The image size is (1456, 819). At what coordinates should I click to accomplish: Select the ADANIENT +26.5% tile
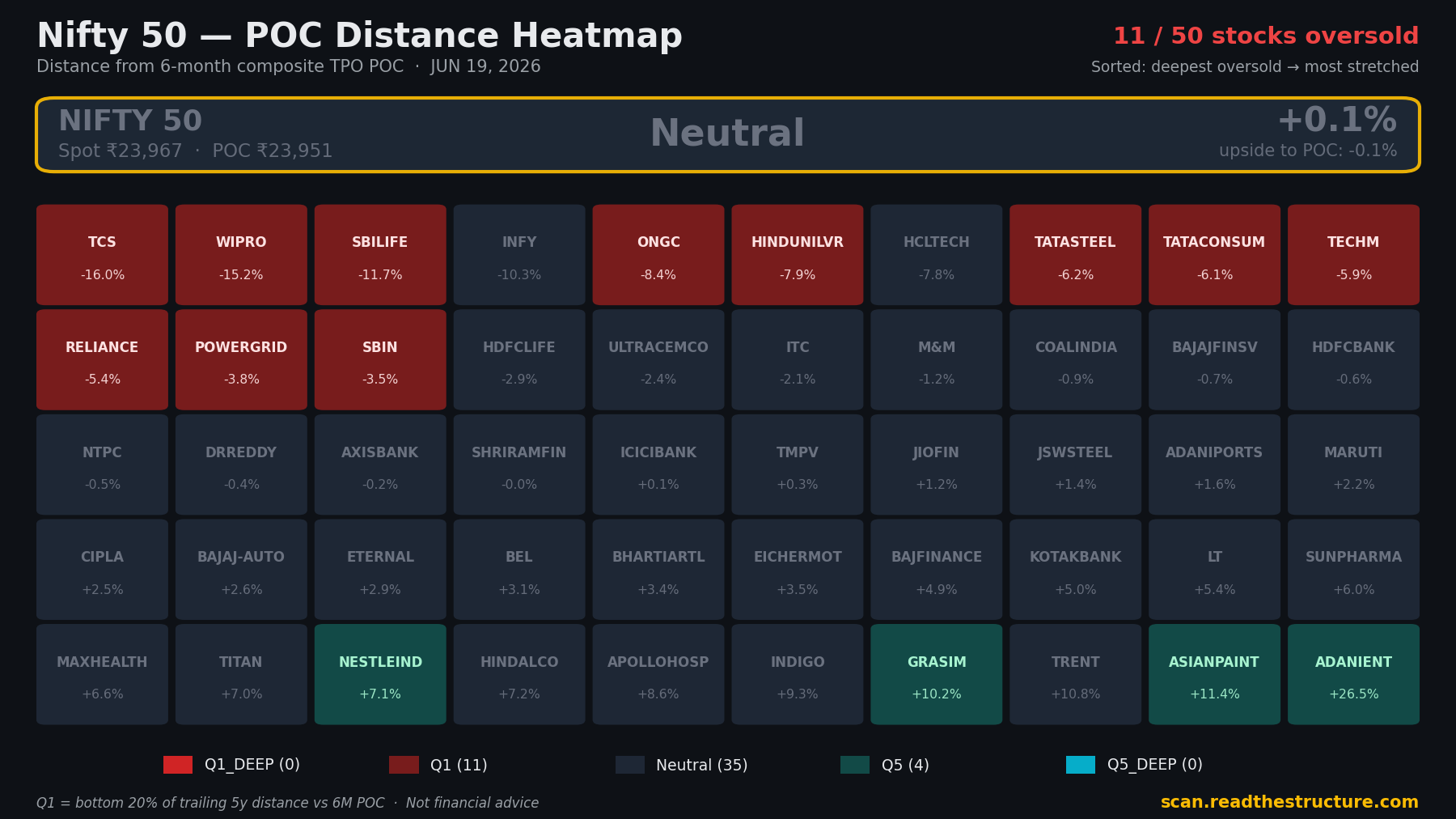[1353, 674]
